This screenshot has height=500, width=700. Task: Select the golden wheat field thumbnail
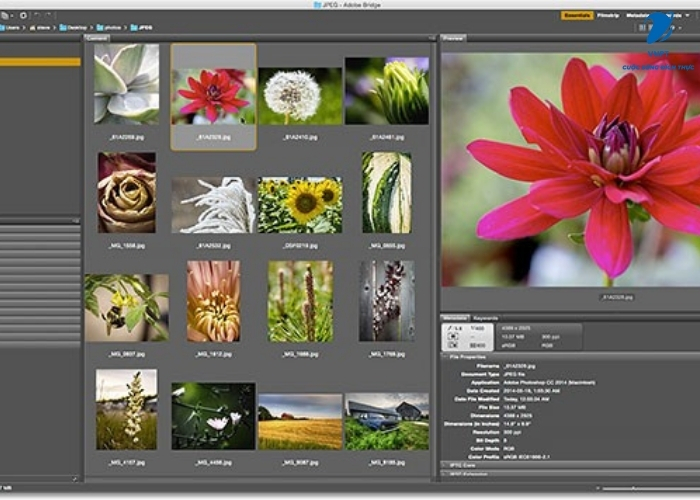point(300,421)
